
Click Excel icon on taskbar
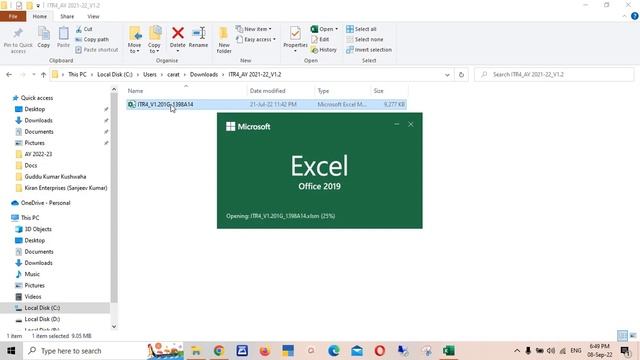click(x=449, y=351)
